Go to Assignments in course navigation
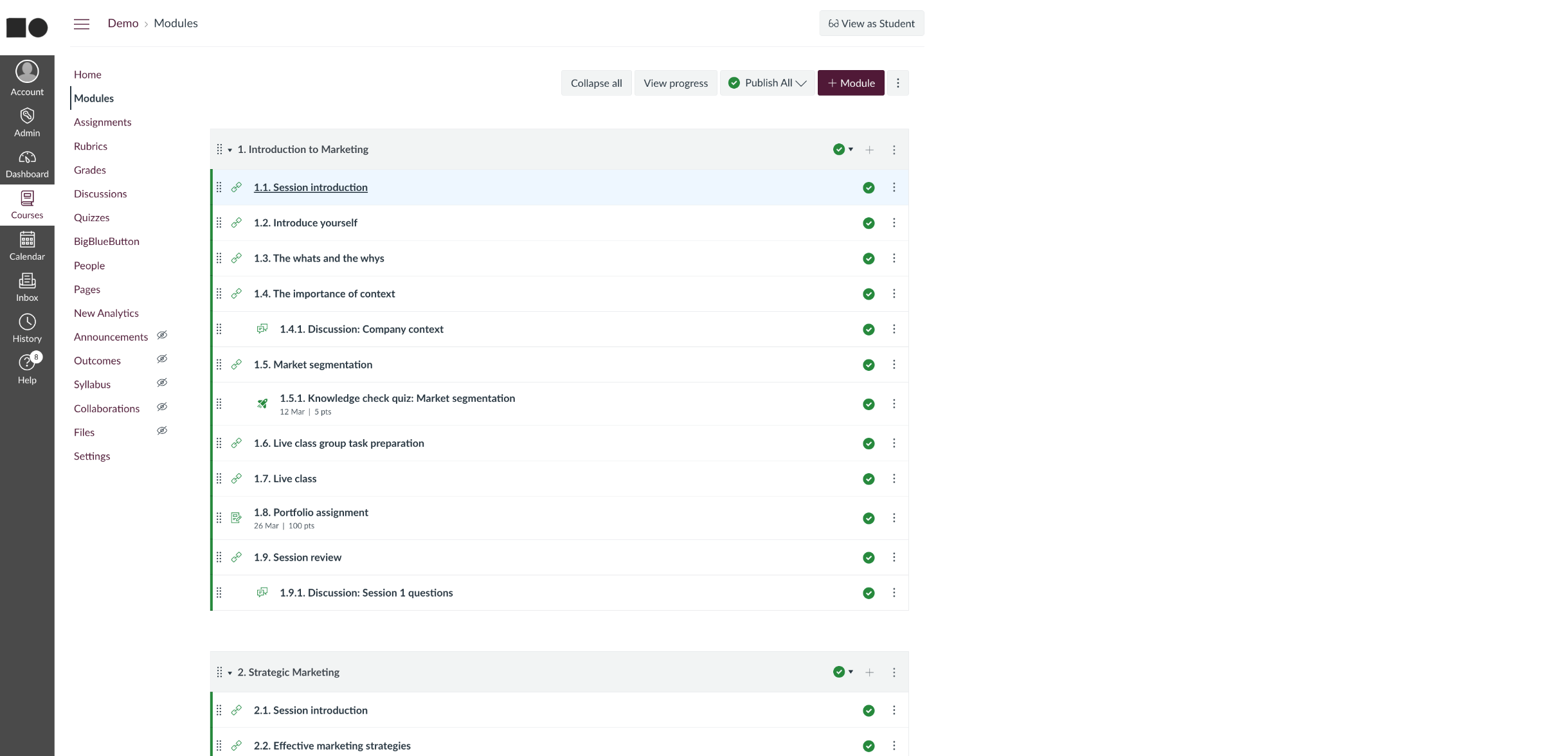Viewport: 1568px width, 756px height. click(102, 122)
